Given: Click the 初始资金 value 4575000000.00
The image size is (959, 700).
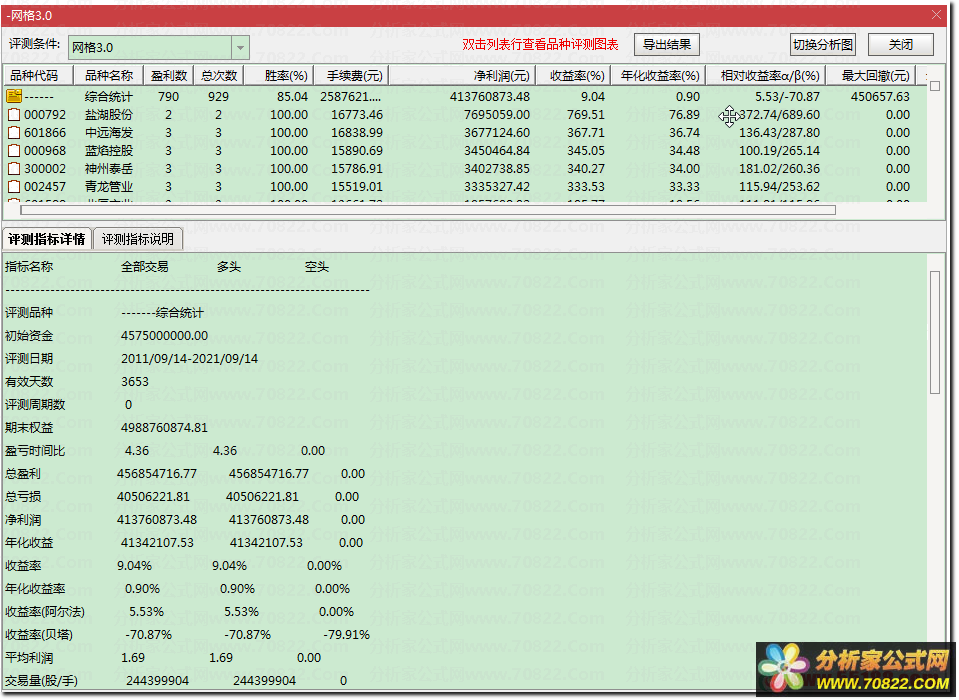Looking at the screenshot, I should coord(165,336).
